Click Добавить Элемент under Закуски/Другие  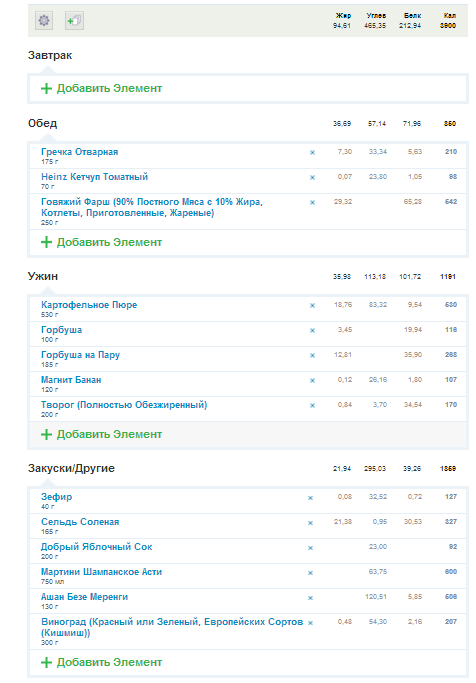[101, 662]
